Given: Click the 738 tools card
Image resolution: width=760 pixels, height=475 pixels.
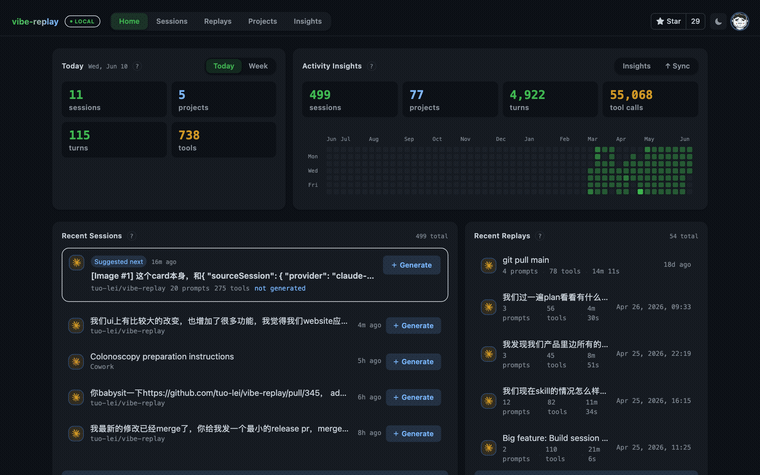Looking at the screenshot, I should click(x=223, y=140).
